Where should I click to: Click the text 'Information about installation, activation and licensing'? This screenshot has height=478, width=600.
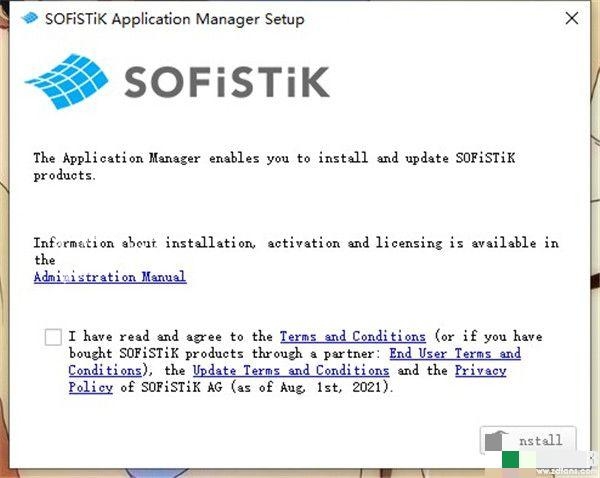(238, 243)
